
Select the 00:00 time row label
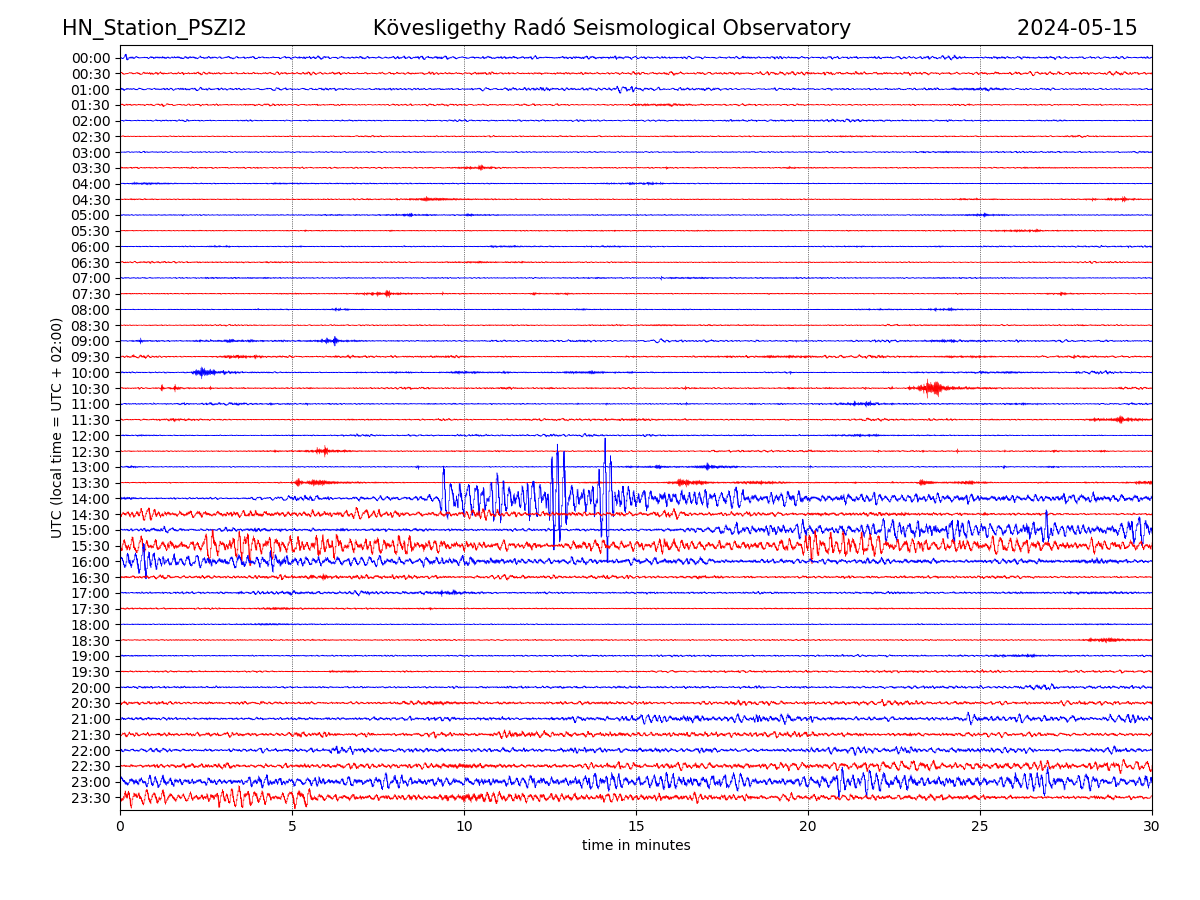[x=91, y=58]
